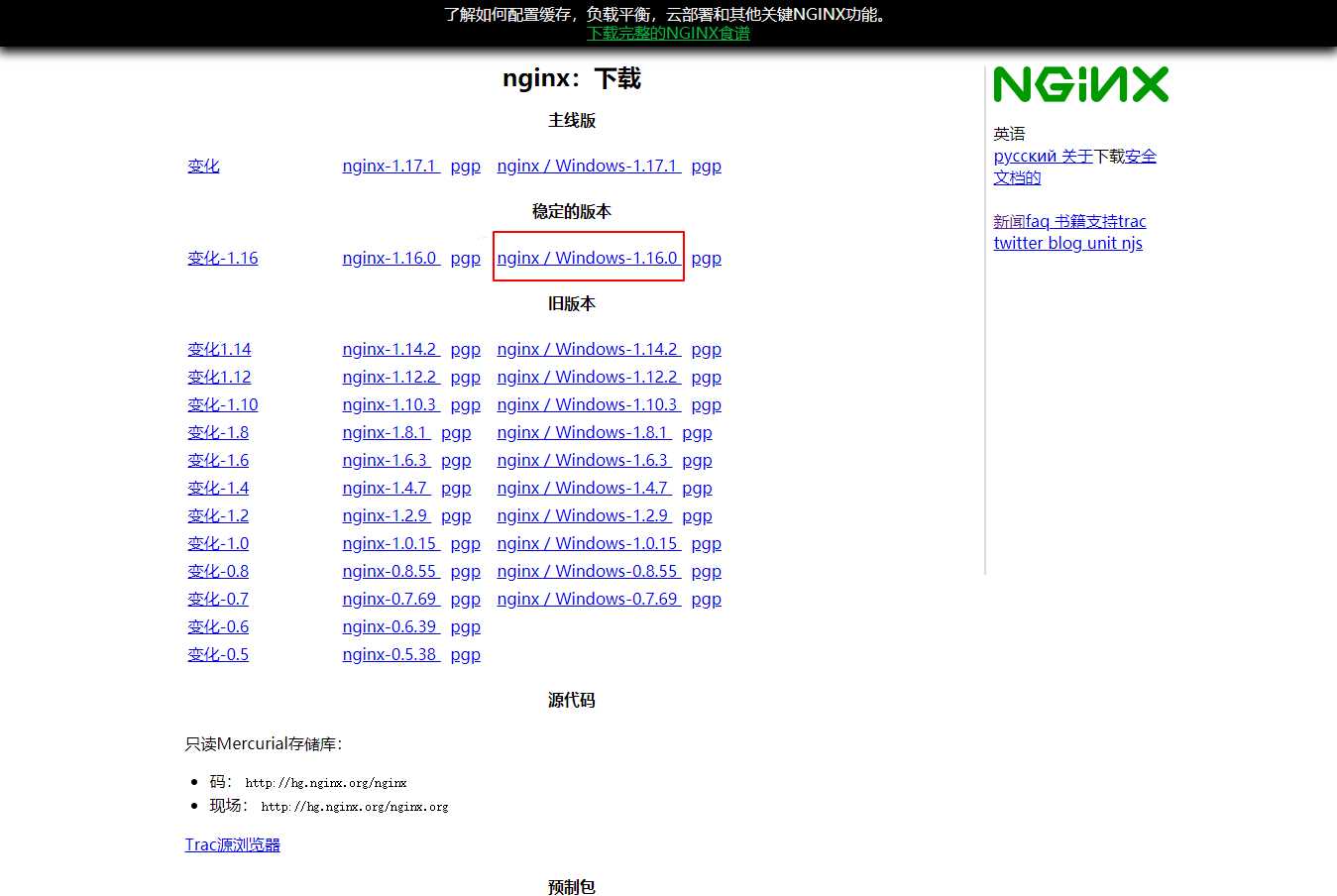Download nginx / Windows-1.6.3
1337x896 pixels.
(584, 460)
